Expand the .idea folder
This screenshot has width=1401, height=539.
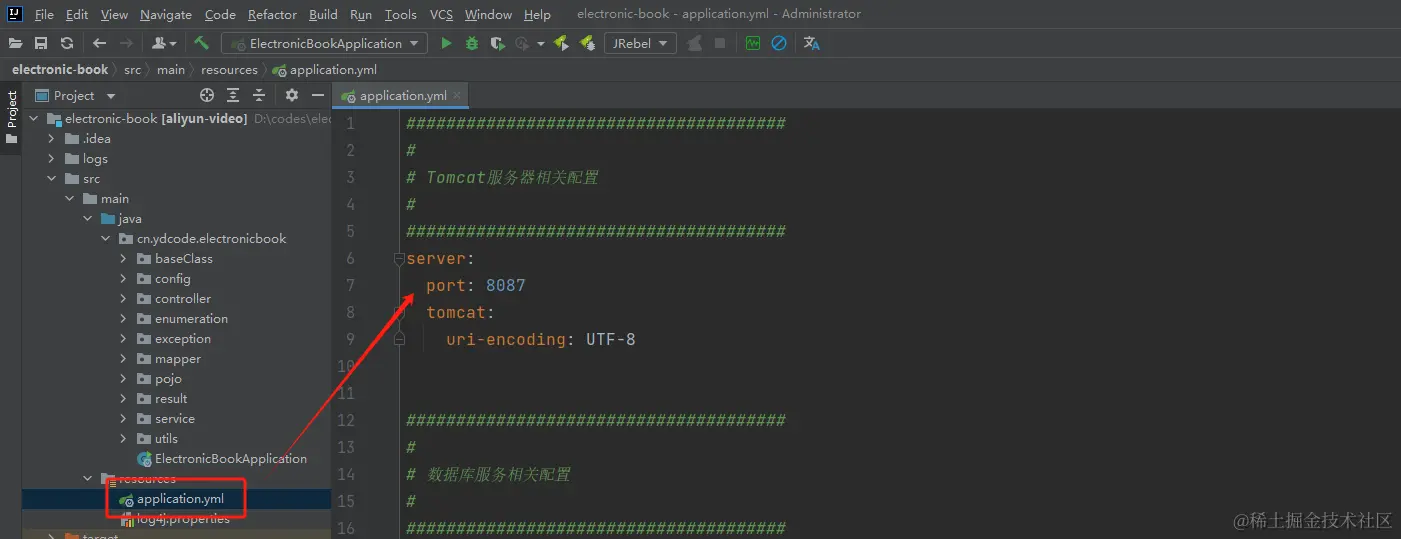coord(51,139)
